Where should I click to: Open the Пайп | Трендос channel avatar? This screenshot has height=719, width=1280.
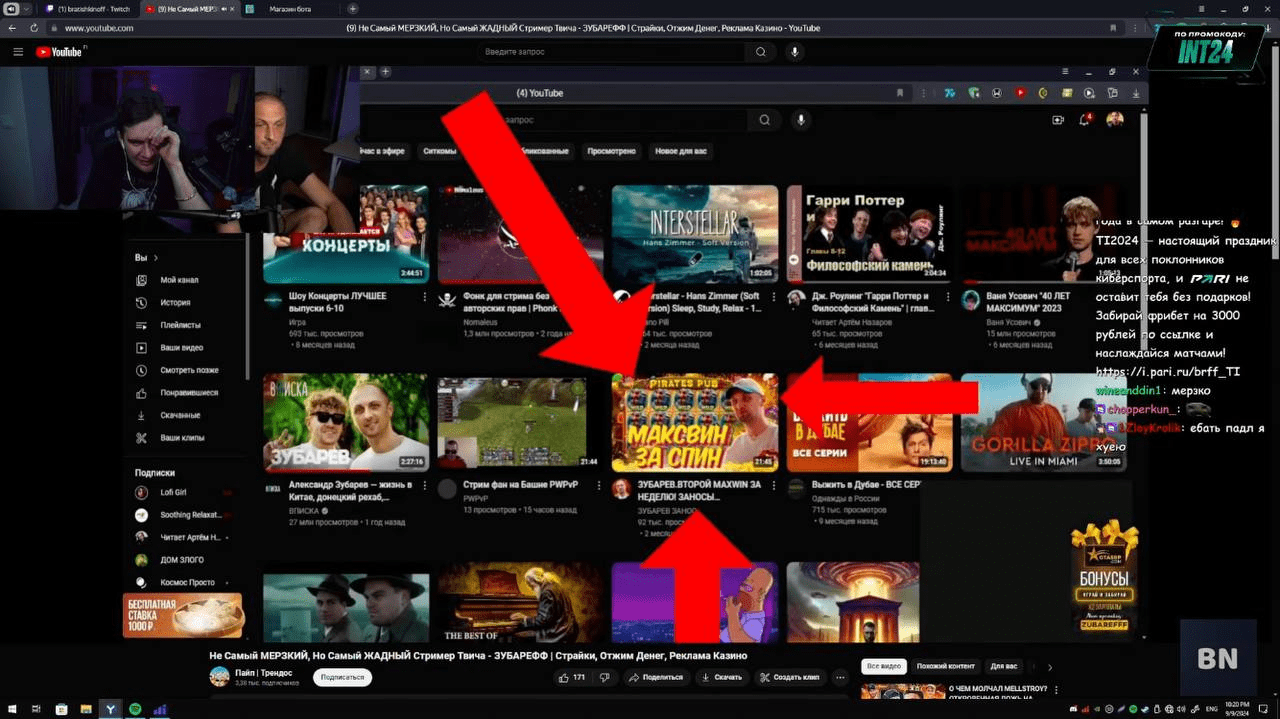[219, 677]
